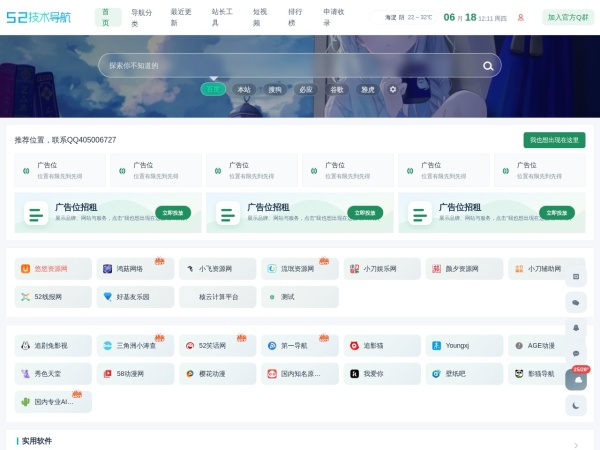Select 百度 search engine
The width and height of the screenshot is (600, 450).
click(x=213, y=89)
